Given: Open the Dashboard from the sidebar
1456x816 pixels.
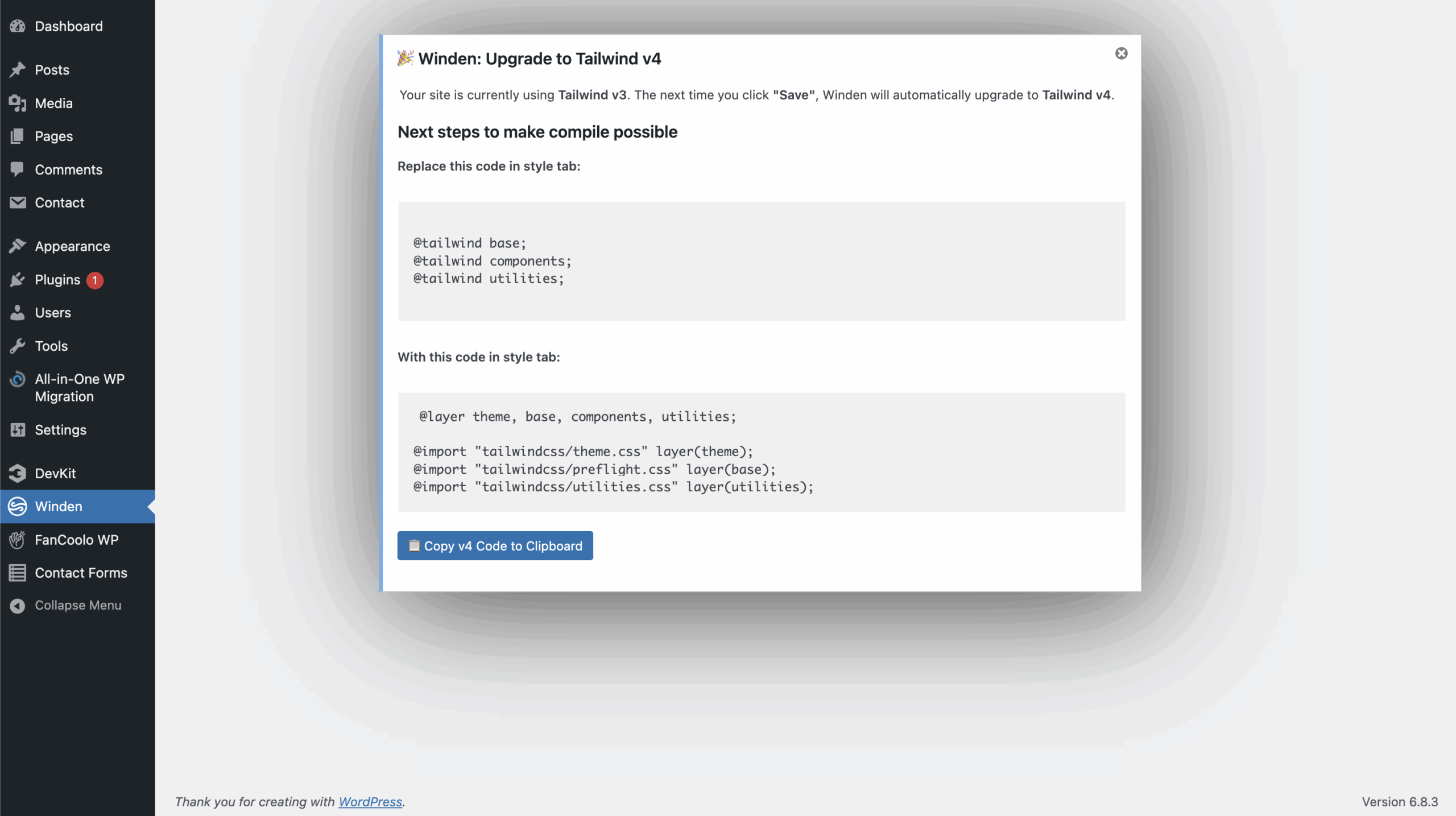Looking at the screenshot, I should 18,26.
